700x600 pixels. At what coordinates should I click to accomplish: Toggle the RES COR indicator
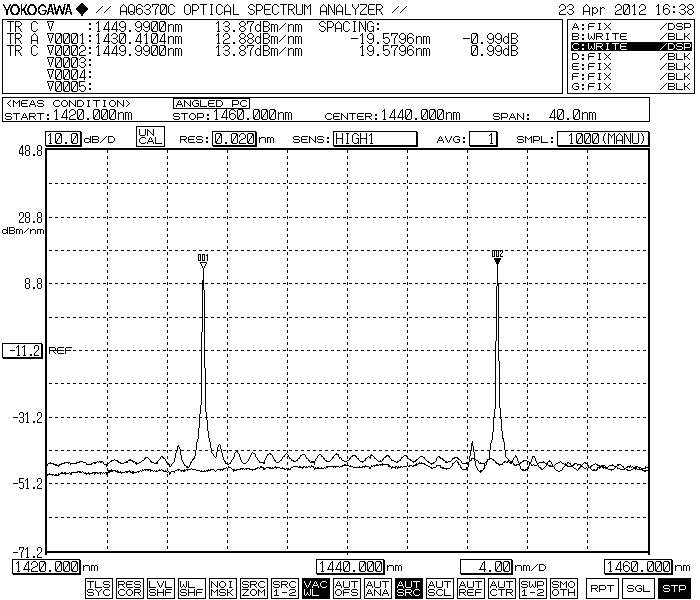129,588
